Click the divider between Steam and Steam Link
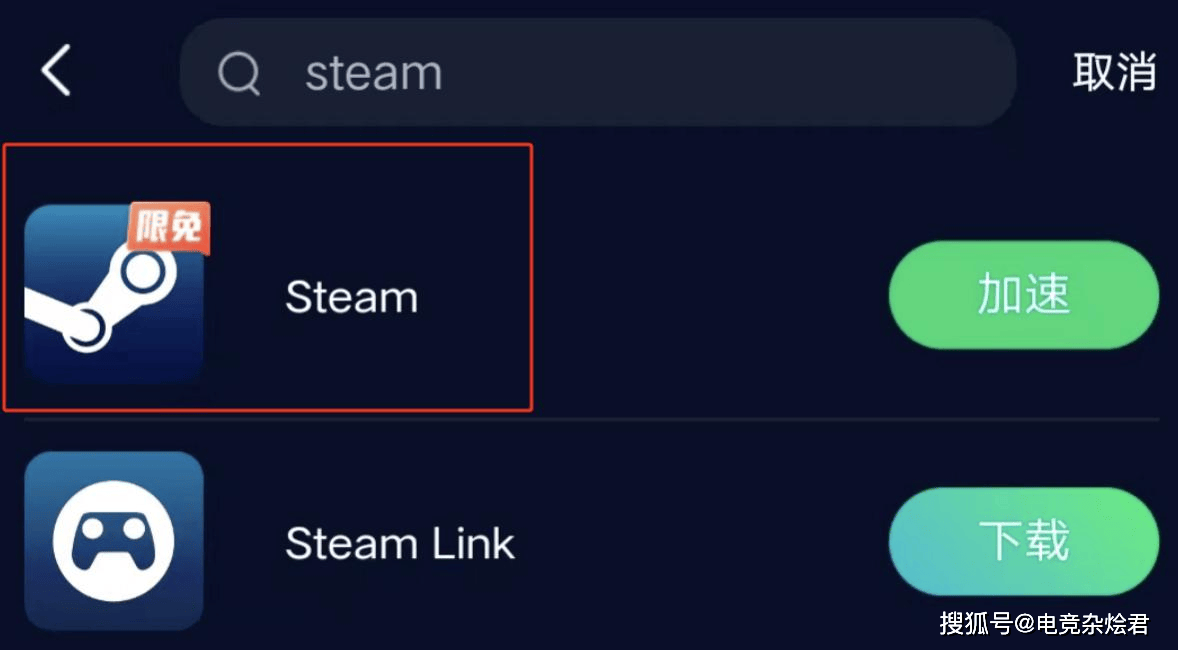 tap(592, 419)
